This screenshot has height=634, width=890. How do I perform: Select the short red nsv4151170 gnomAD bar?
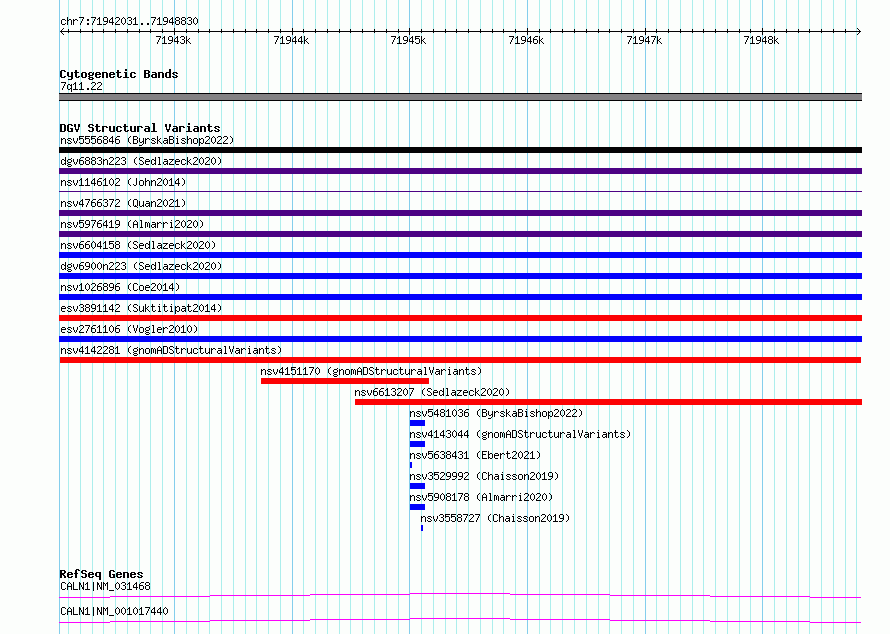click(344, 381)
